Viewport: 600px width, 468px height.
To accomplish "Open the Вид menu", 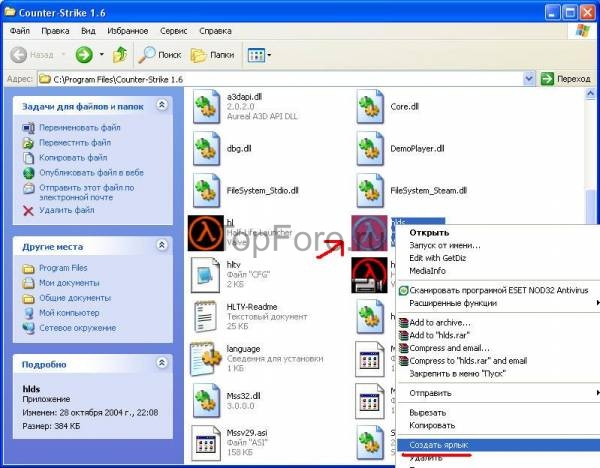I will [88, 31].
